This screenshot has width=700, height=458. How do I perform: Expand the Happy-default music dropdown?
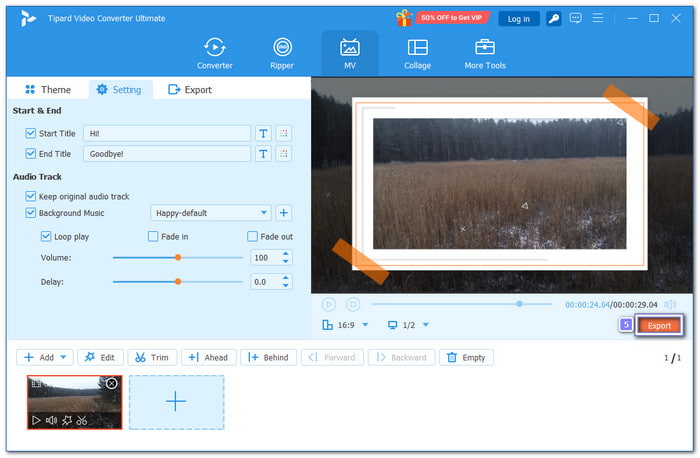click(x=264, y=213)
